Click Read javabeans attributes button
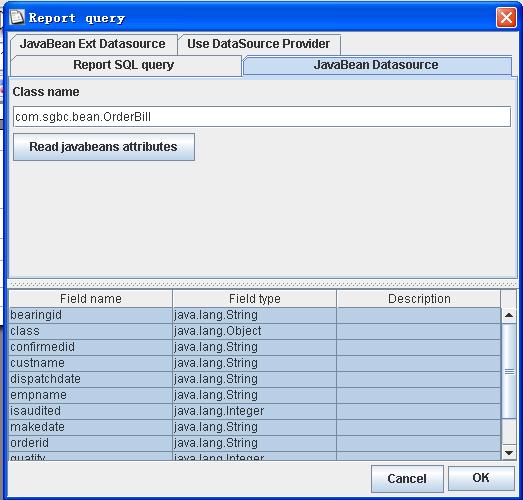This screenshot has height=500, width=523. point(104,147)
